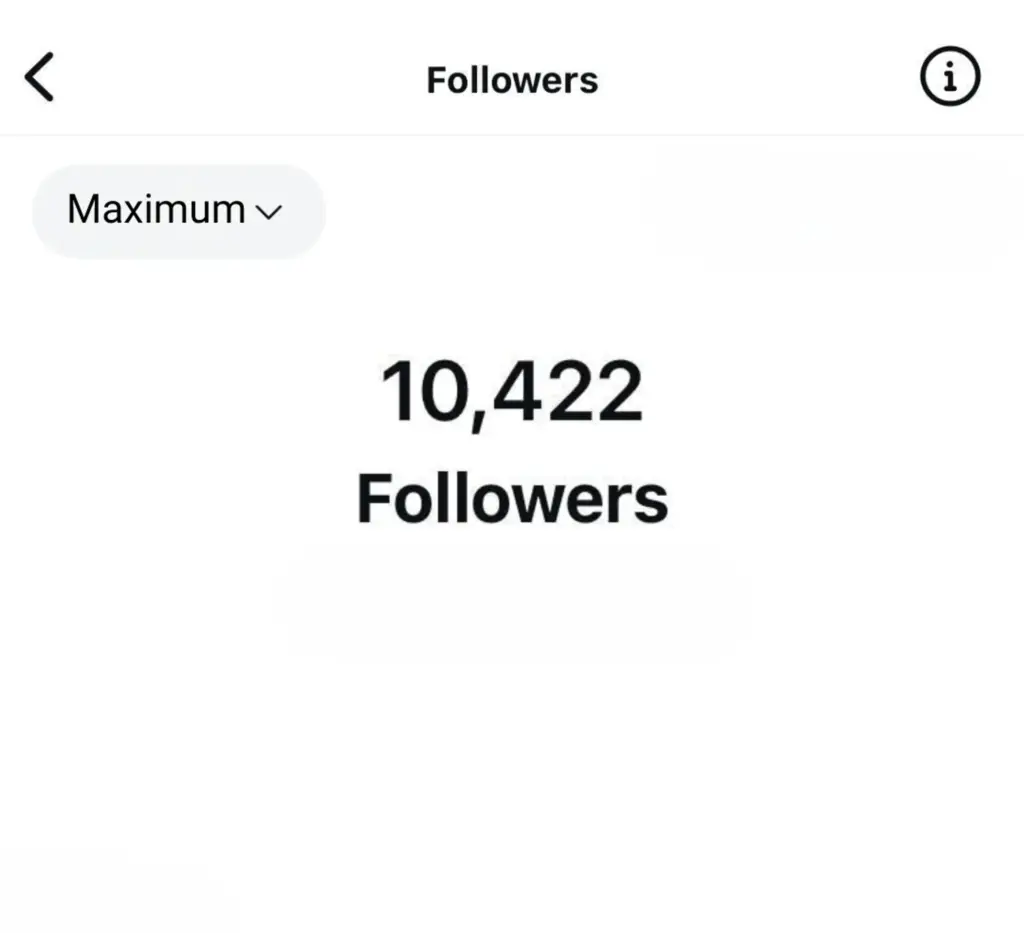The image size is (1024, 933).
Task: Return to the previous screen via back arrow
Action: coord(39,79)
